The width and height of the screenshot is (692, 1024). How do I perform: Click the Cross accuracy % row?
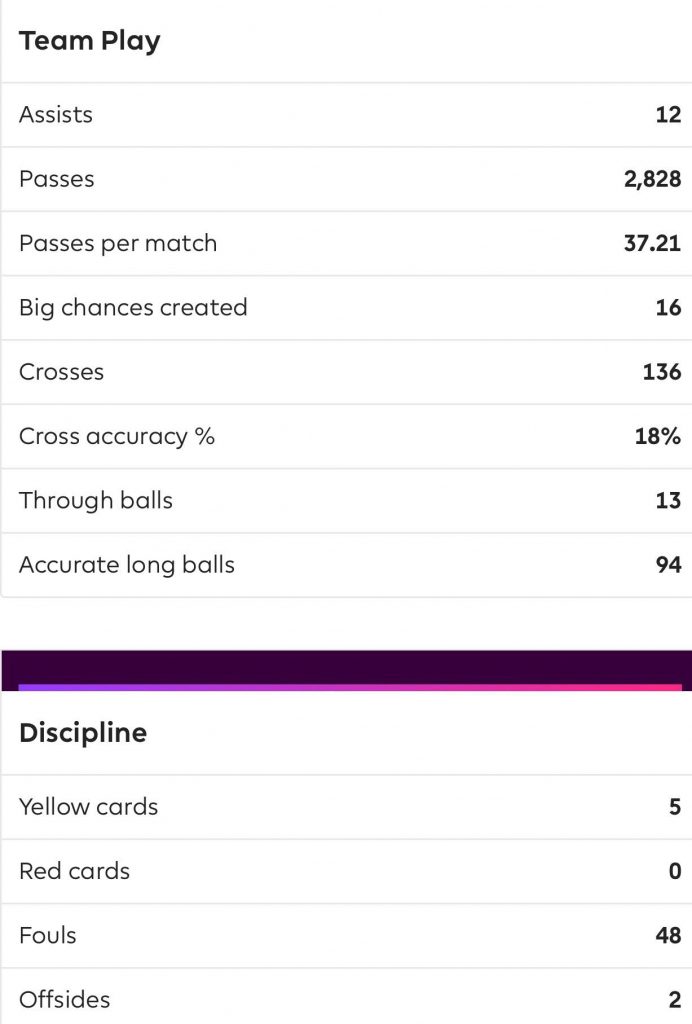coord(347,436)
